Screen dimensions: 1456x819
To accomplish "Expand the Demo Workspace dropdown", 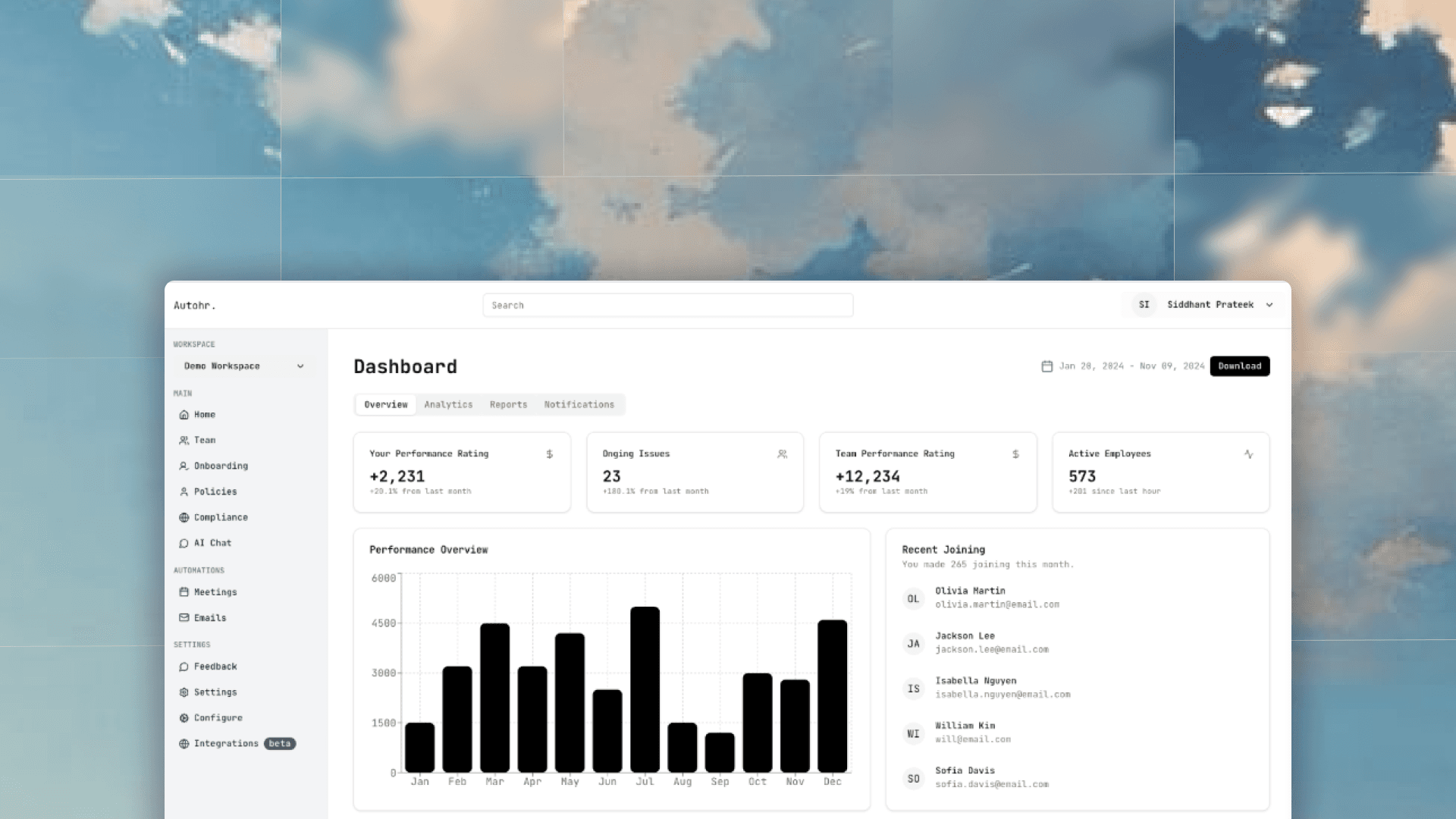I will 243,366.
